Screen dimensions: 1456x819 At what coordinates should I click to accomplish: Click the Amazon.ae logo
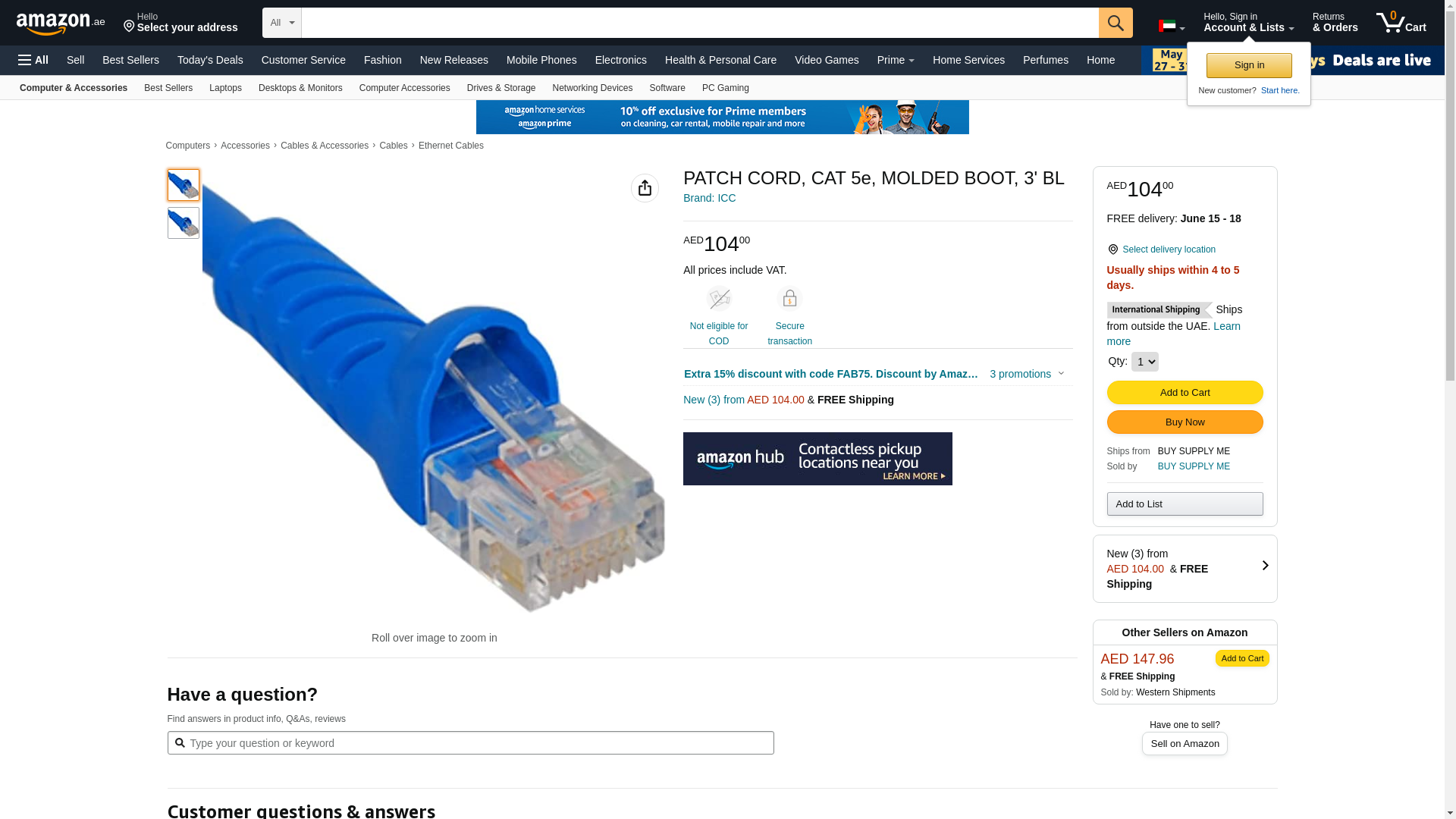(x=61, y=24)
